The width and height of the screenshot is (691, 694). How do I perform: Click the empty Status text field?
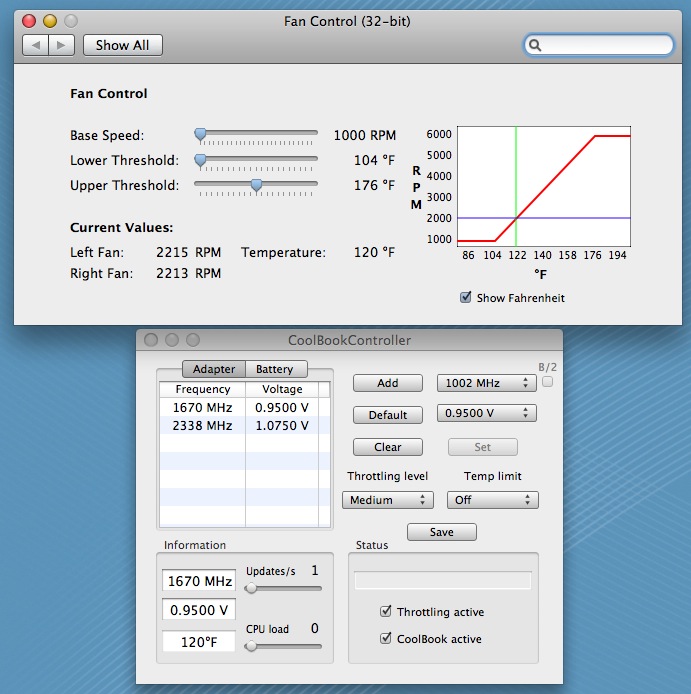(443, 581)
